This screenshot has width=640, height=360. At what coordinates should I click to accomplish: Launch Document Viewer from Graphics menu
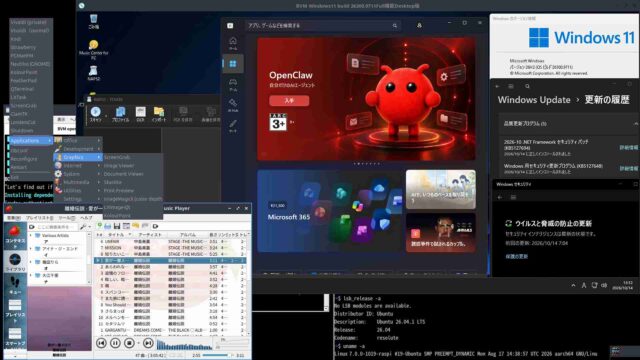(132, 174)
